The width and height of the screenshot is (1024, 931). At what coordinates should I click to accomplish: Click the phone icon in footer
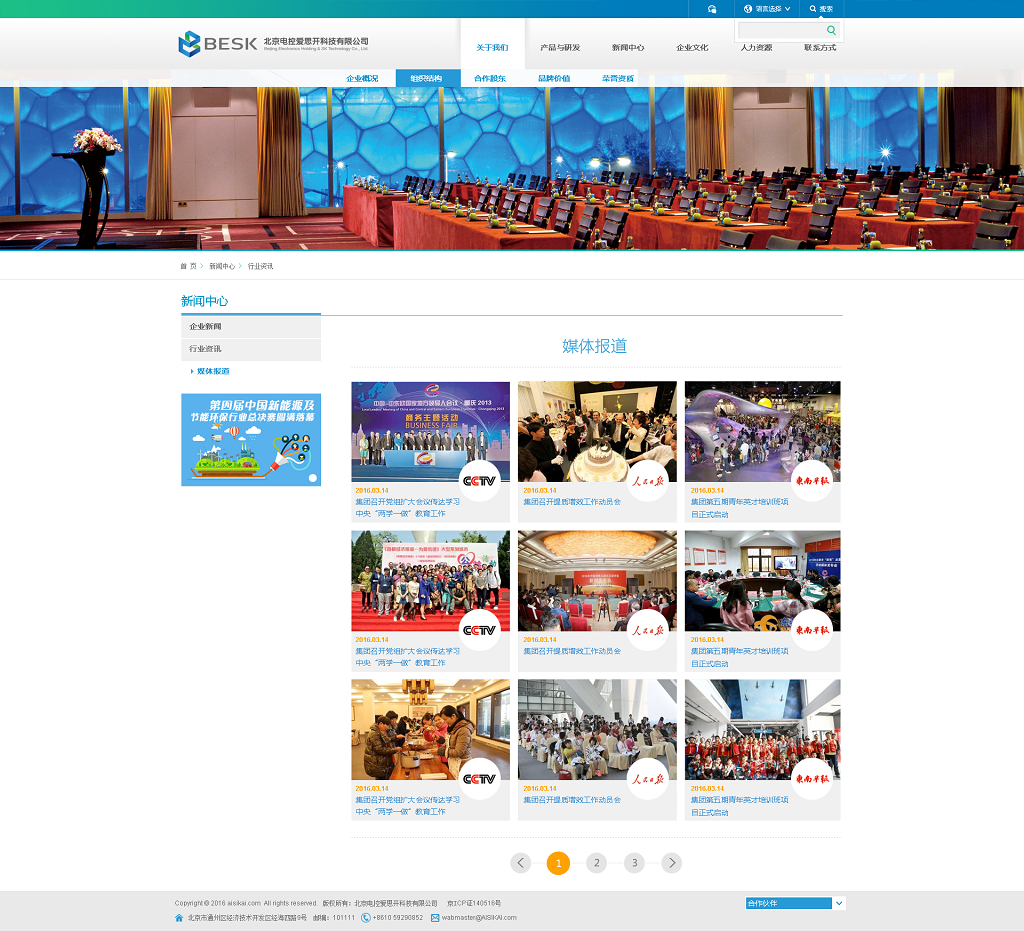366,917
